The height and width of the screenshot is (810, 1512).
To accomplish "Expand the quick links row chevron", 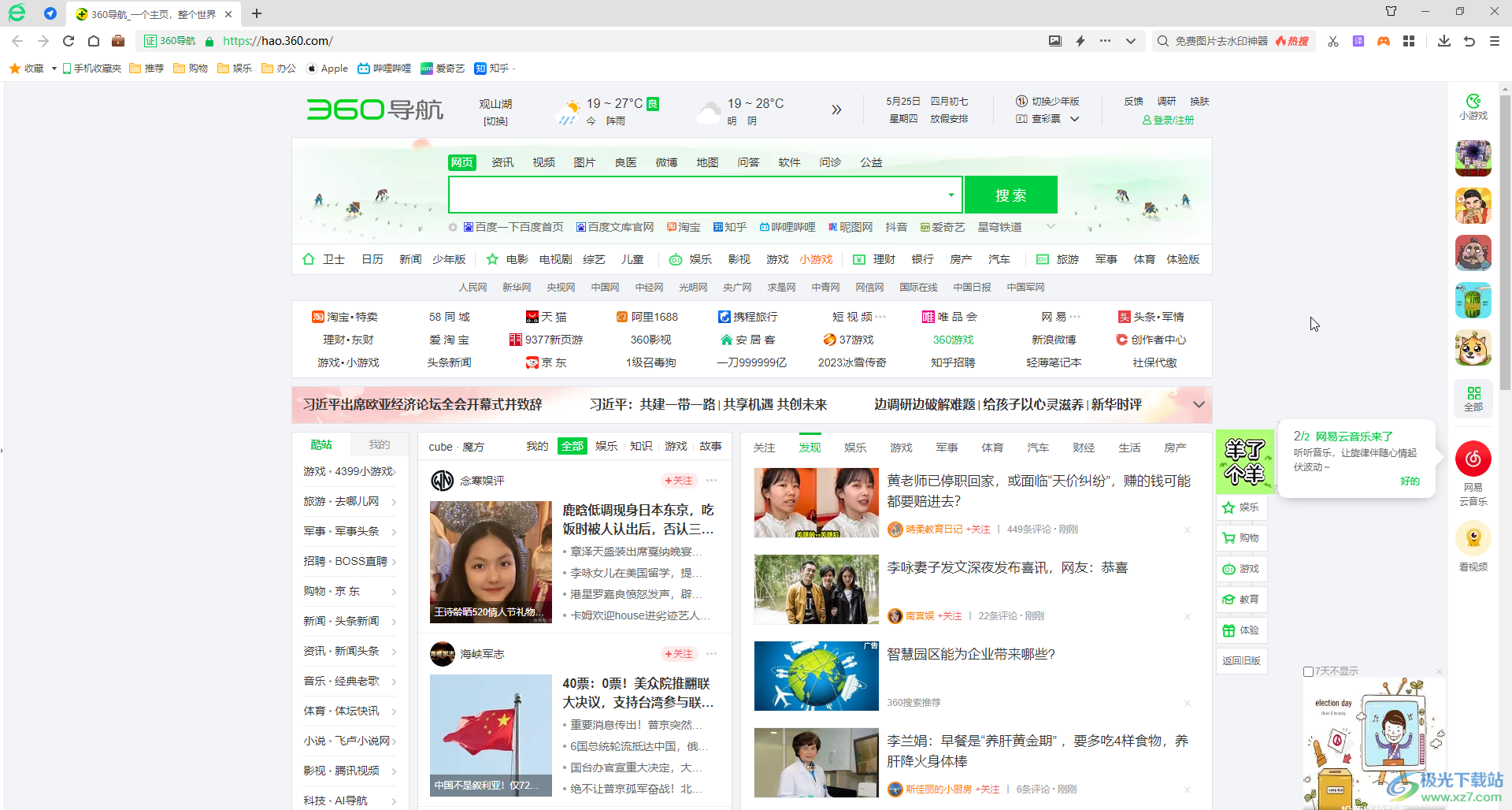I will [x=1051, y=227].
